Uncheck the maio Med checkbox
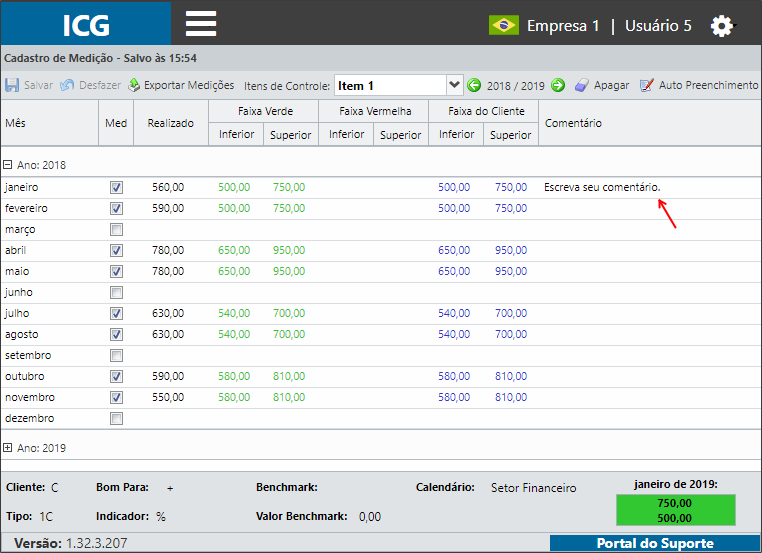762x553 pixels. tap(116, 271)
